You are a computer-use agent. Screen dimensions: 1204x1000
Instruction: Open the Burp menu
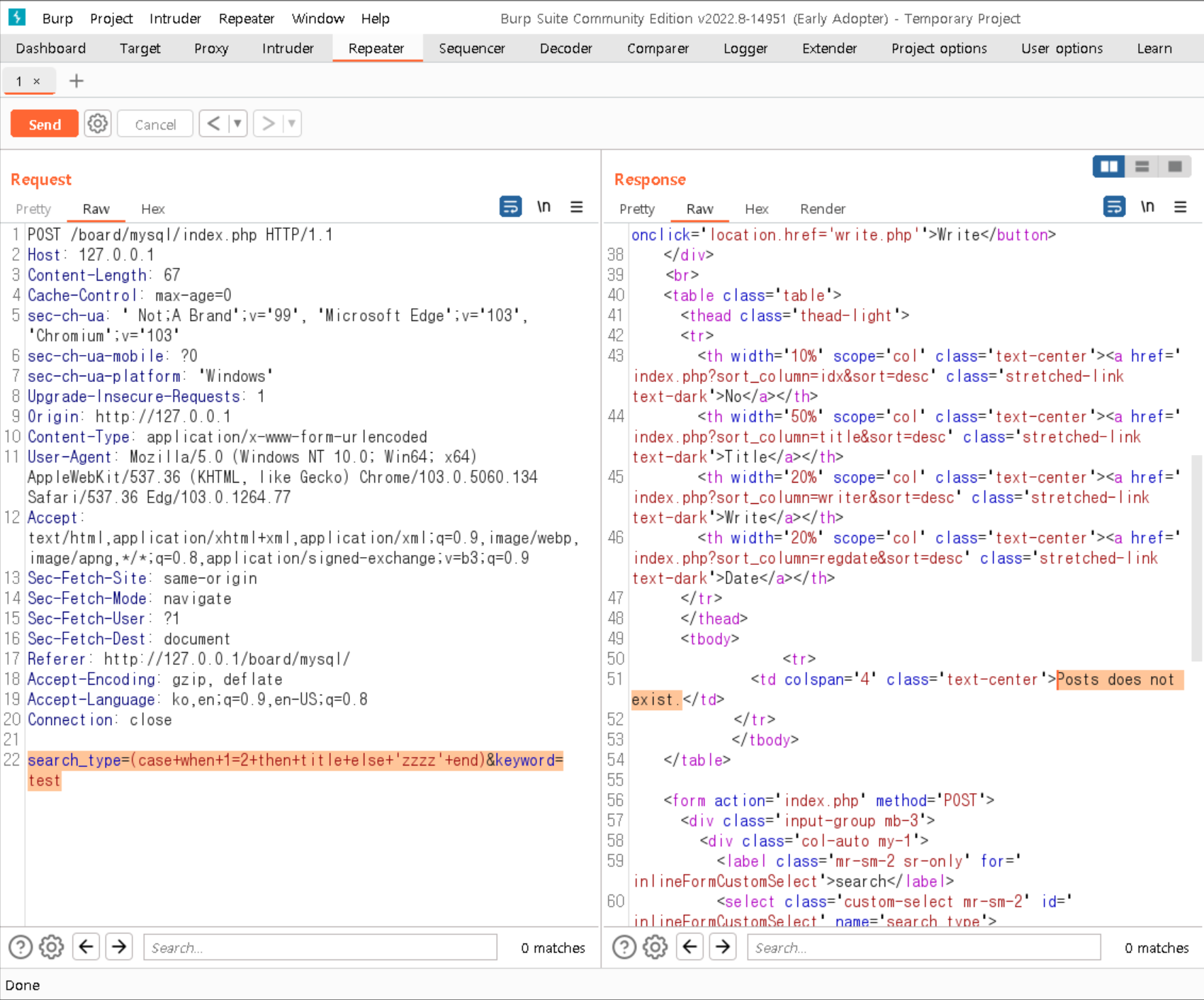tap(57, 18)
